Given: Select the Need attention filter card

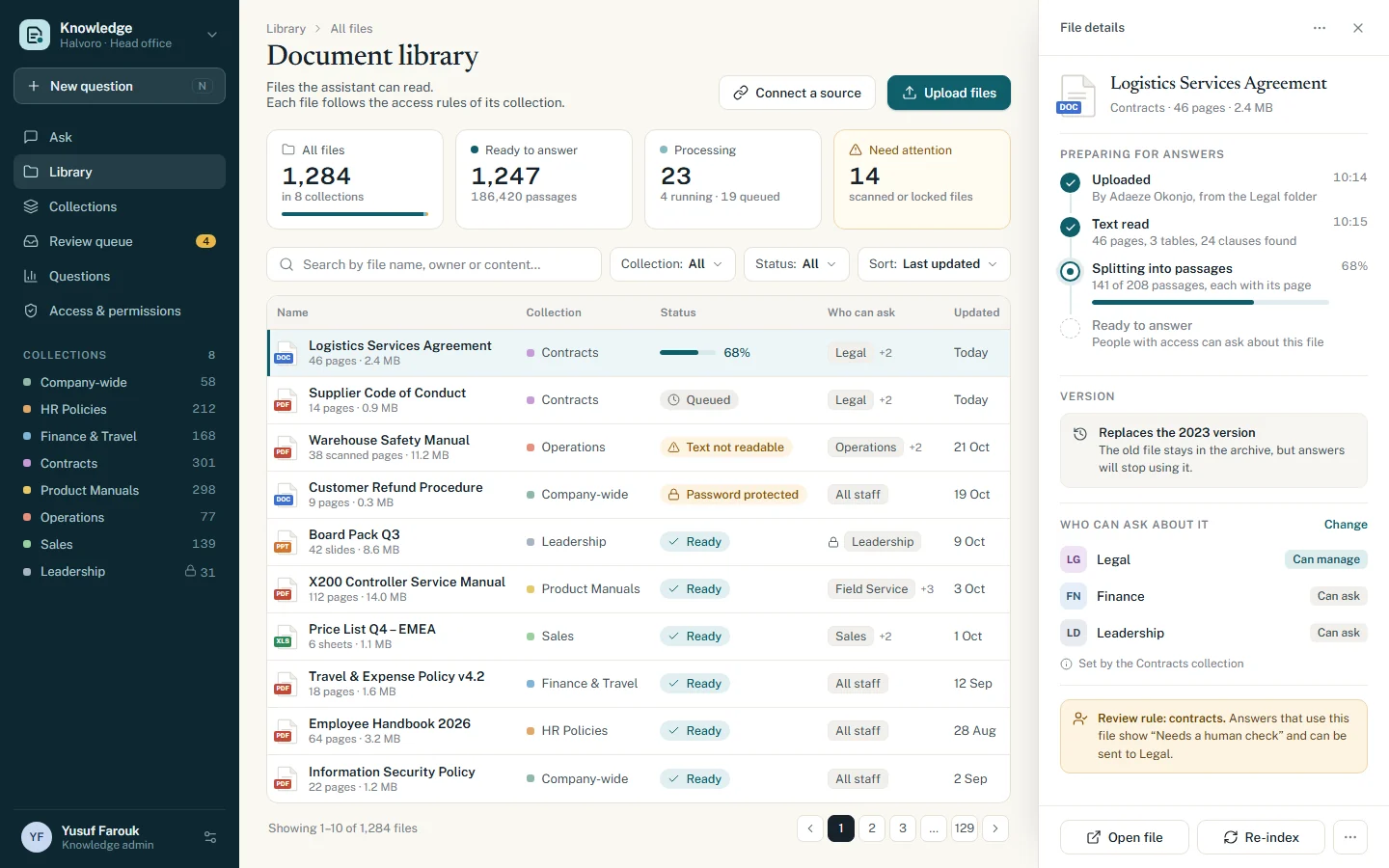Looking at the screenshot, I should coord(922,179).
